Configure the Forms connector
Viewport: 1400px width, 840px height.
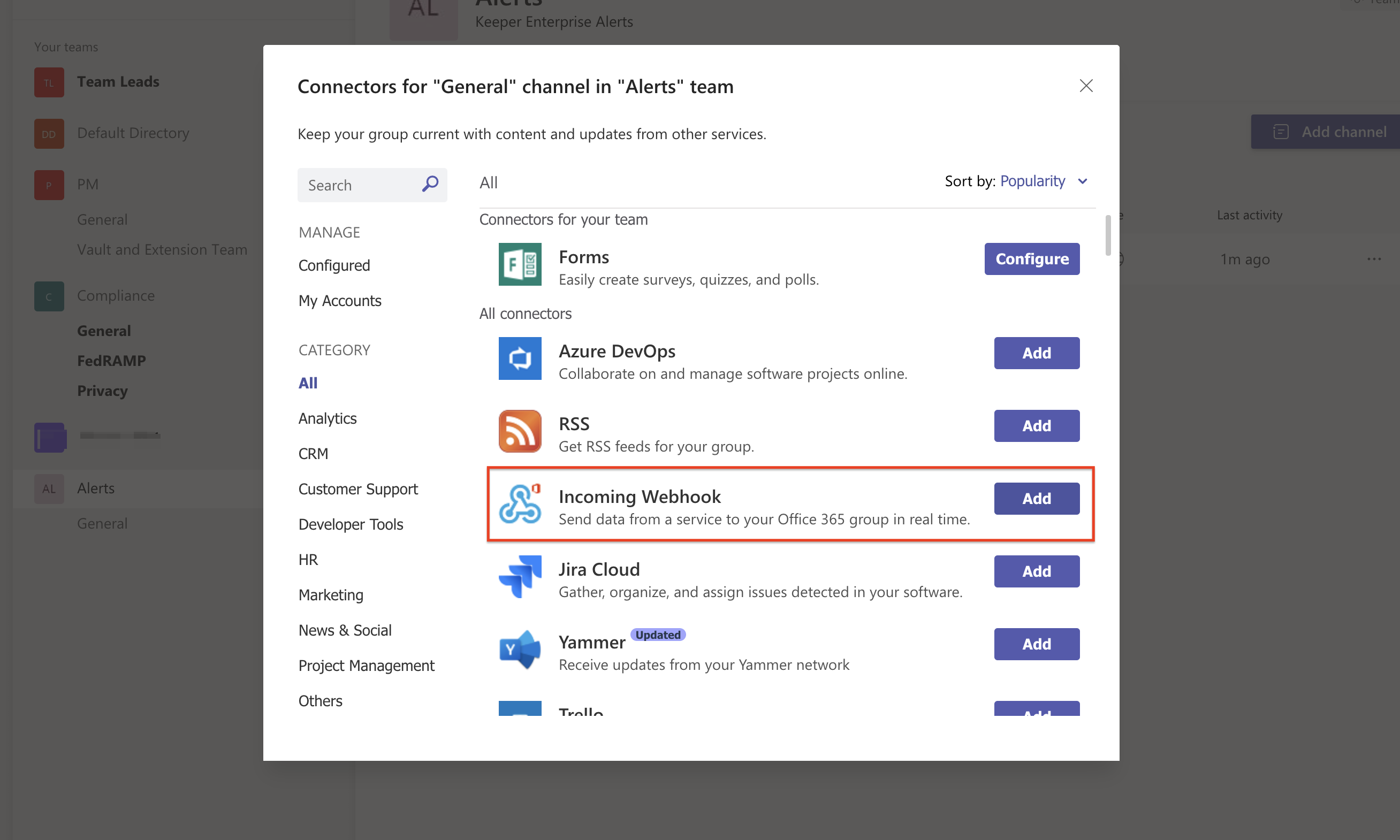(x=1031, y=258)
